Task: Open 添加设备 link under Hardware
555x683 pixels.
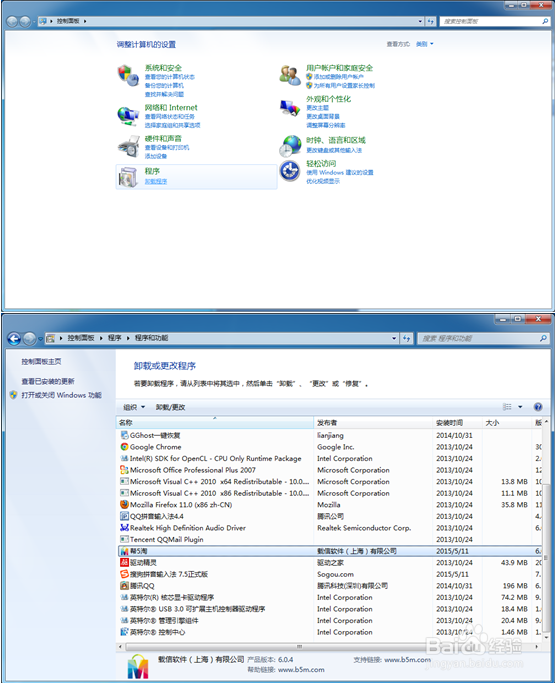Action: [x=156, y=156]
